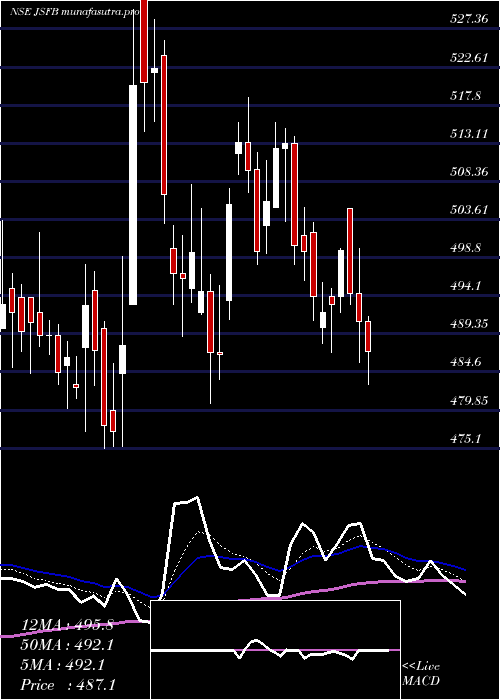The height and width of the screenshot is (700, 500).
Task: Click the 484.6 price axis label
Action: pos(466,362)
